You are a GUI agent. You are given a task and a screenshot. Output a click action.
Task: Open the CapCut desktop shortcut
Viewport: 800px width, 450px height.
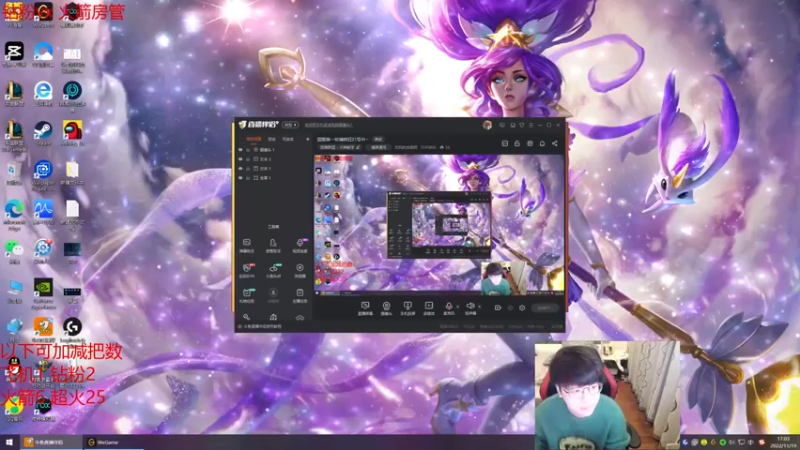pyautogui.click(x=14, y=54)
